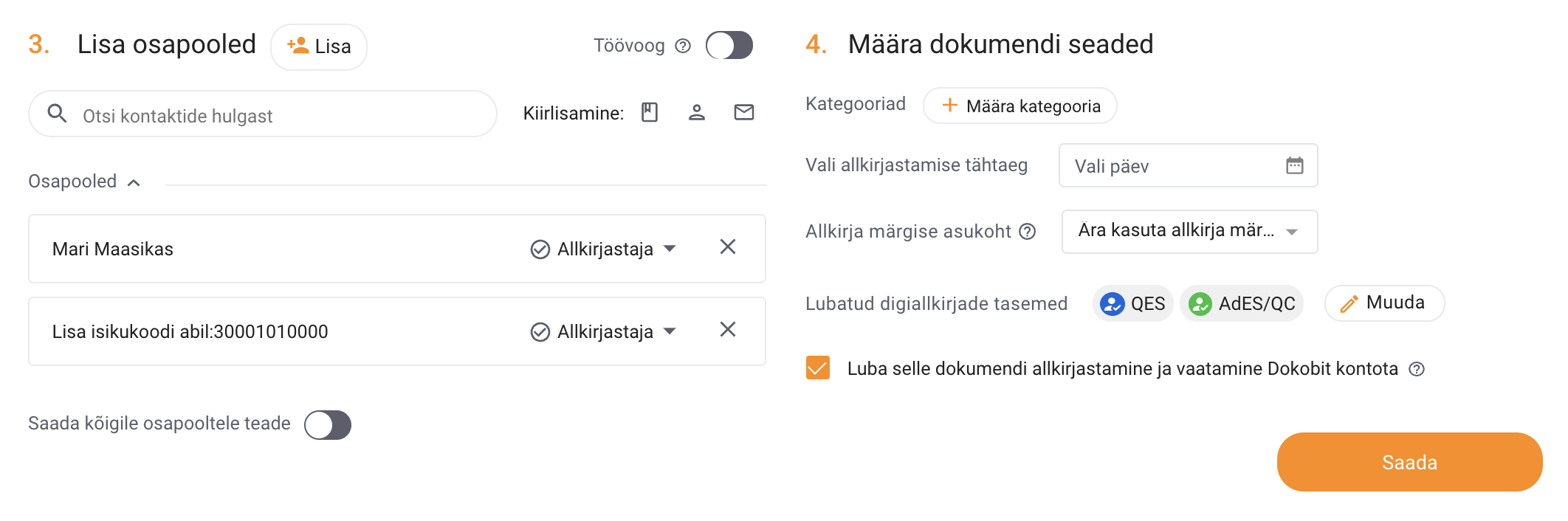Click the Saada button
The height and width of the screenshot is (521, 1568).
(1409, 462)
